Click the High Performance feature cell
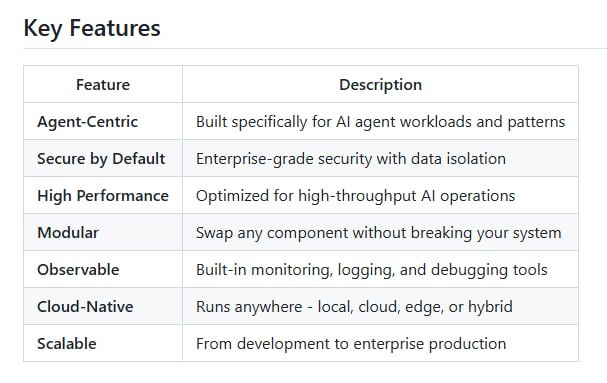Image resolution: width=607 pixels, height=383 pixels. (103, 196)
